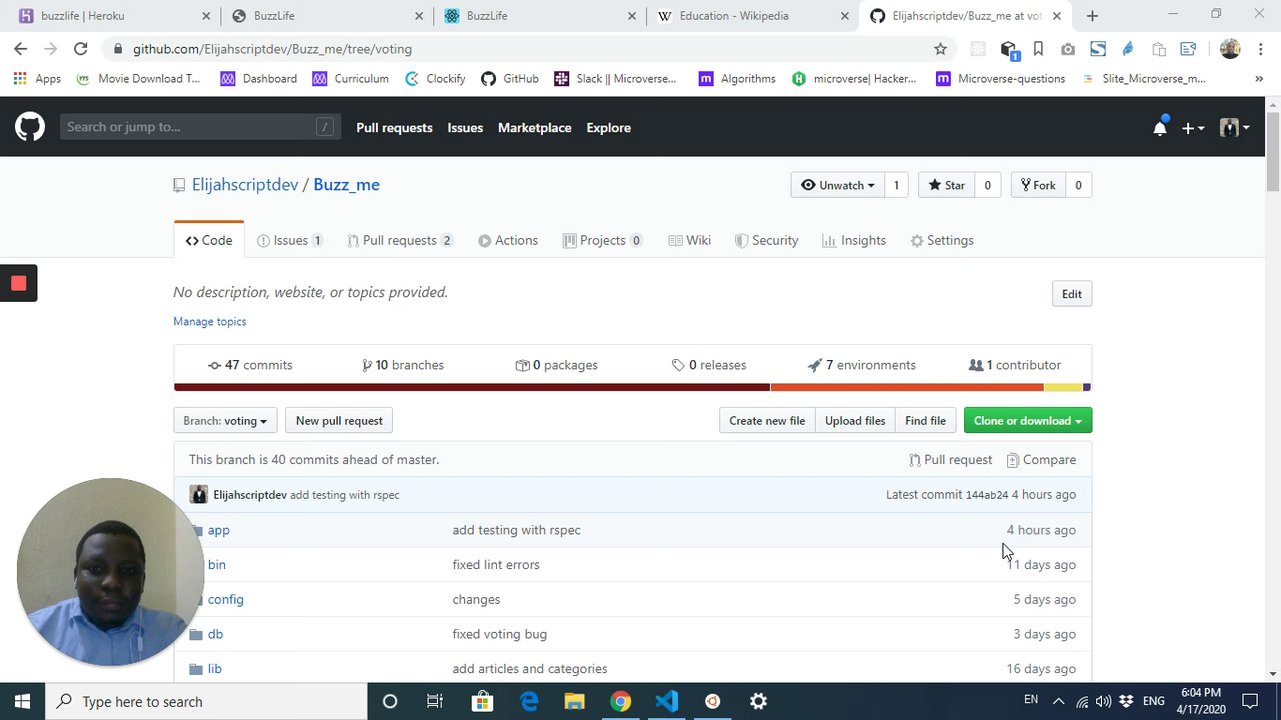This screenshot has height=720, width=1281.
Task: Open the Insights tab
Action: click(854, 240)
